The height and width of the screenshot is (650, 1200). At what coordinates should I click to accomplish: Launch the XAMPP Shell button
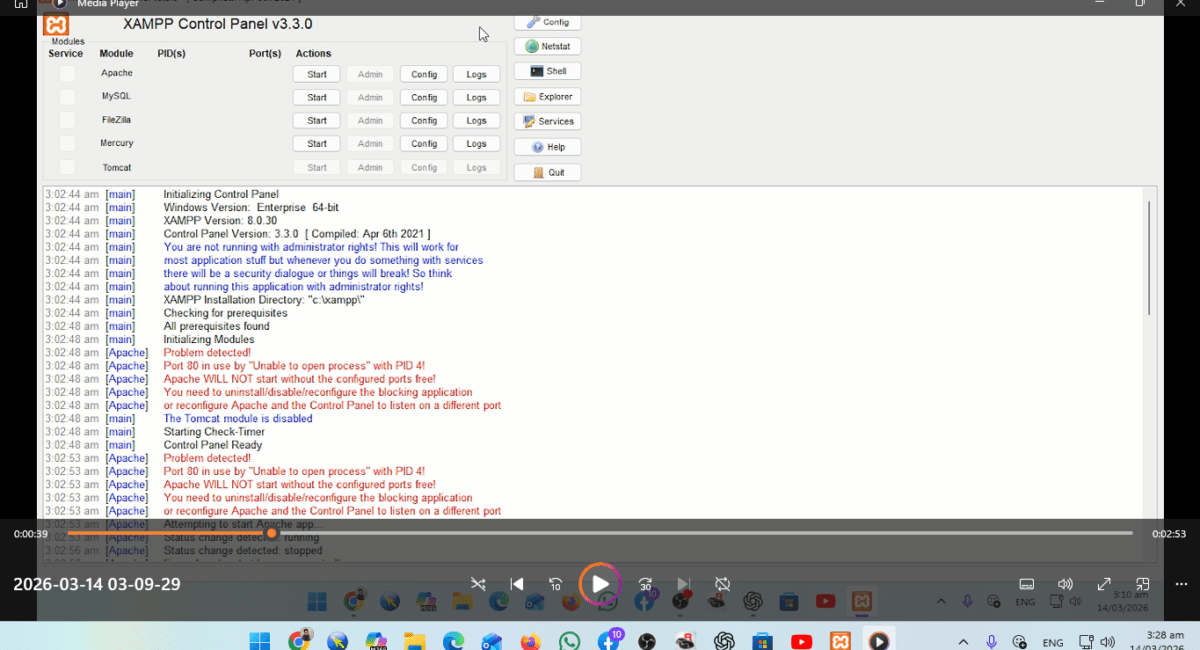(x=547, y=71)
